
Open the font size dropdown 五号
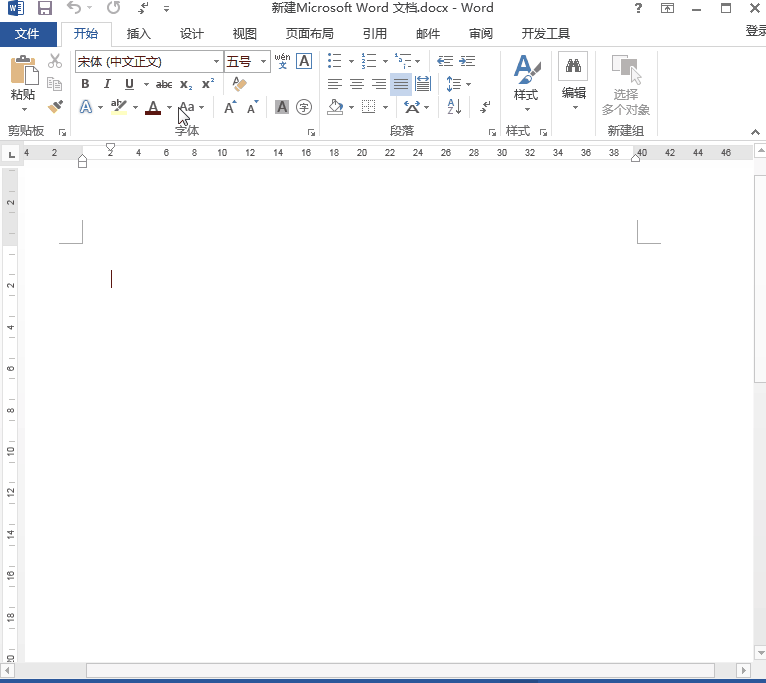click(x=264, y=62)
